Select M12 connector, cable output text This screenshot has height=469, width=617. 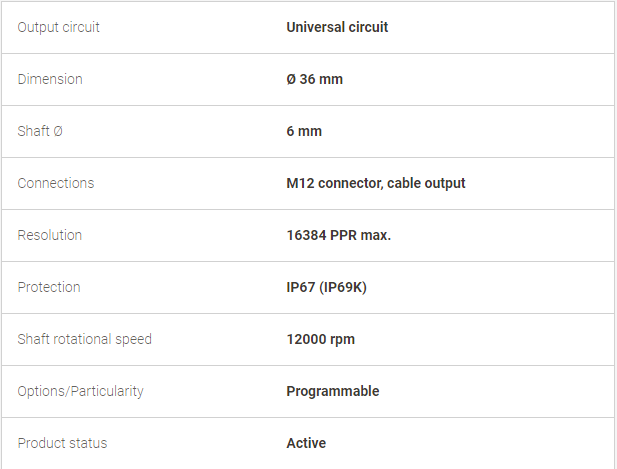pos(376,183)
